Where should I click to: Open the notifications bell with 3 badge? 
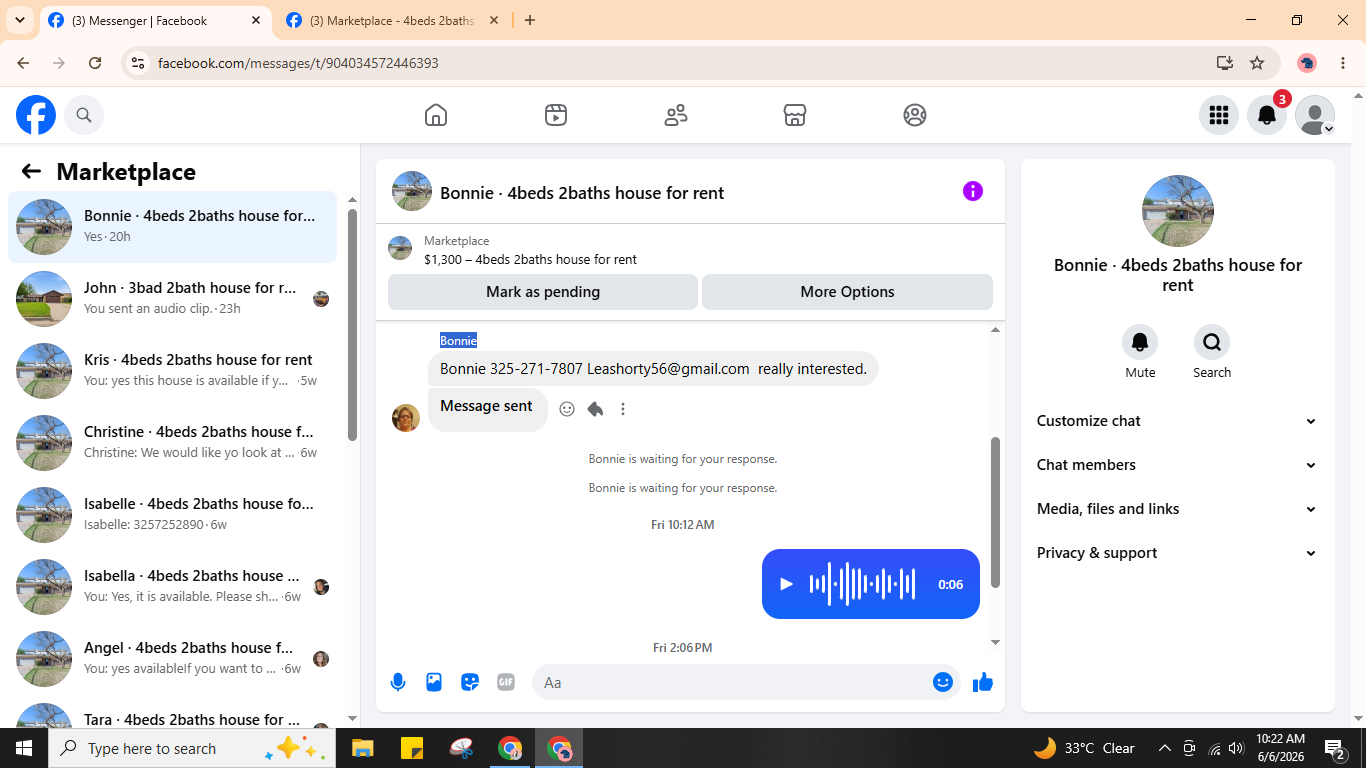1267,115
